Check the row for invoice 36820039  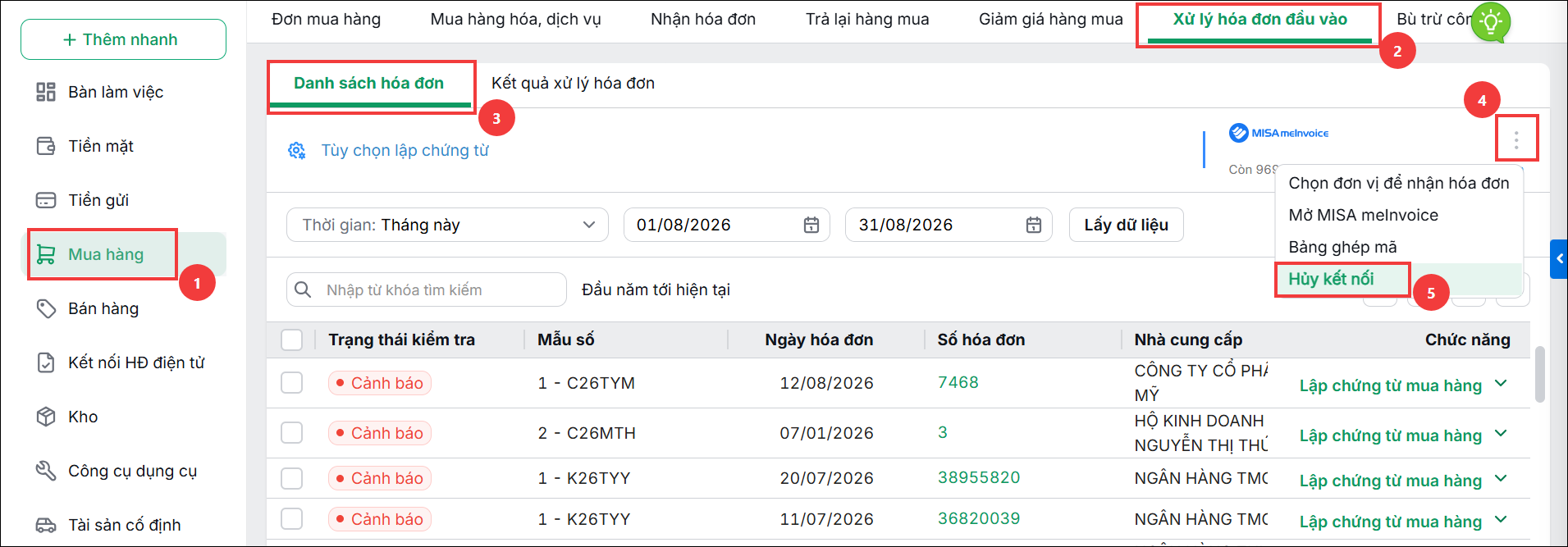pos(291,519)
